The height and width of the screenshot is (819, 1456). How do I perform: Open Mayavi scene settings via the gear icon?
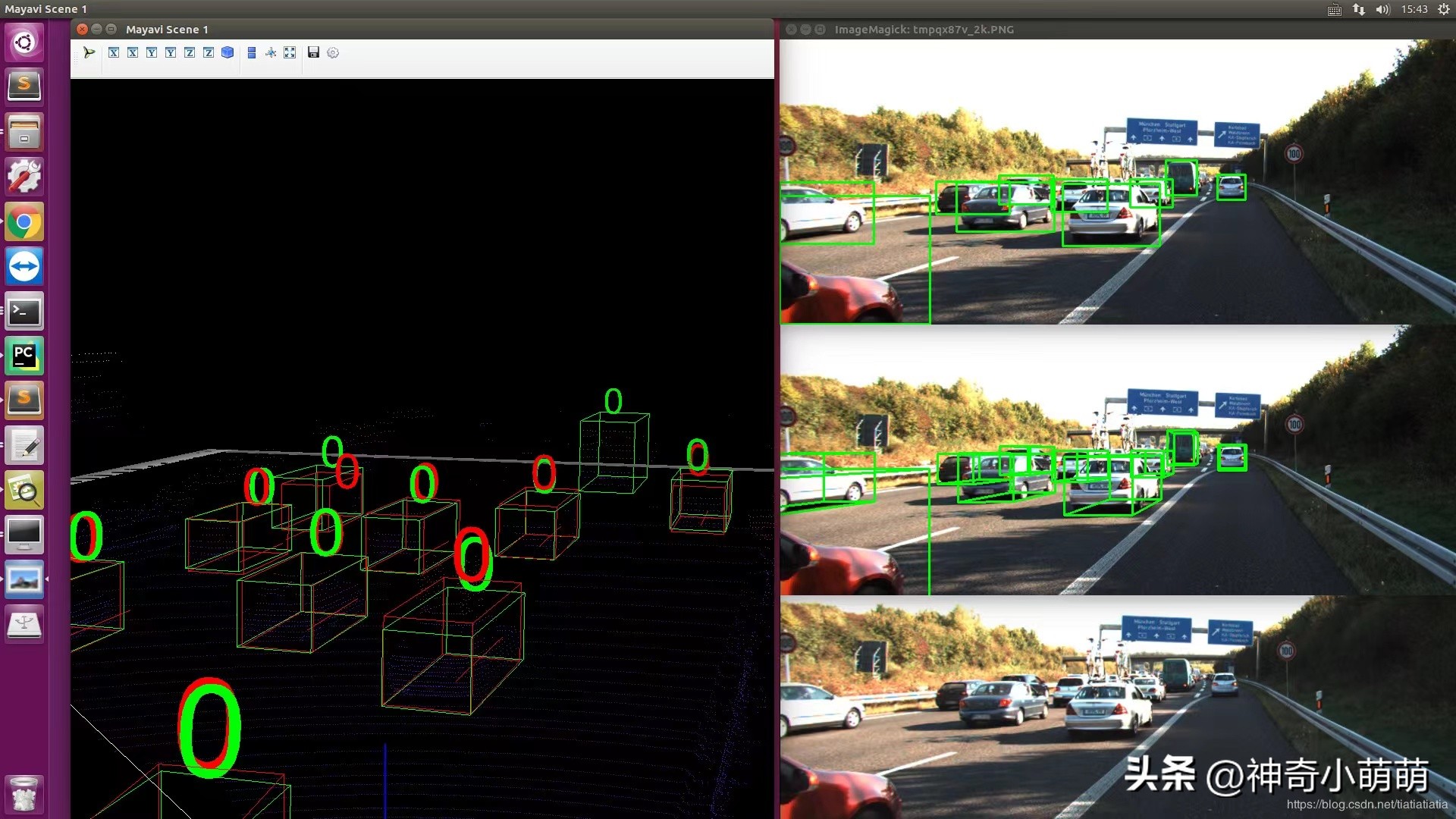[333, 53]
